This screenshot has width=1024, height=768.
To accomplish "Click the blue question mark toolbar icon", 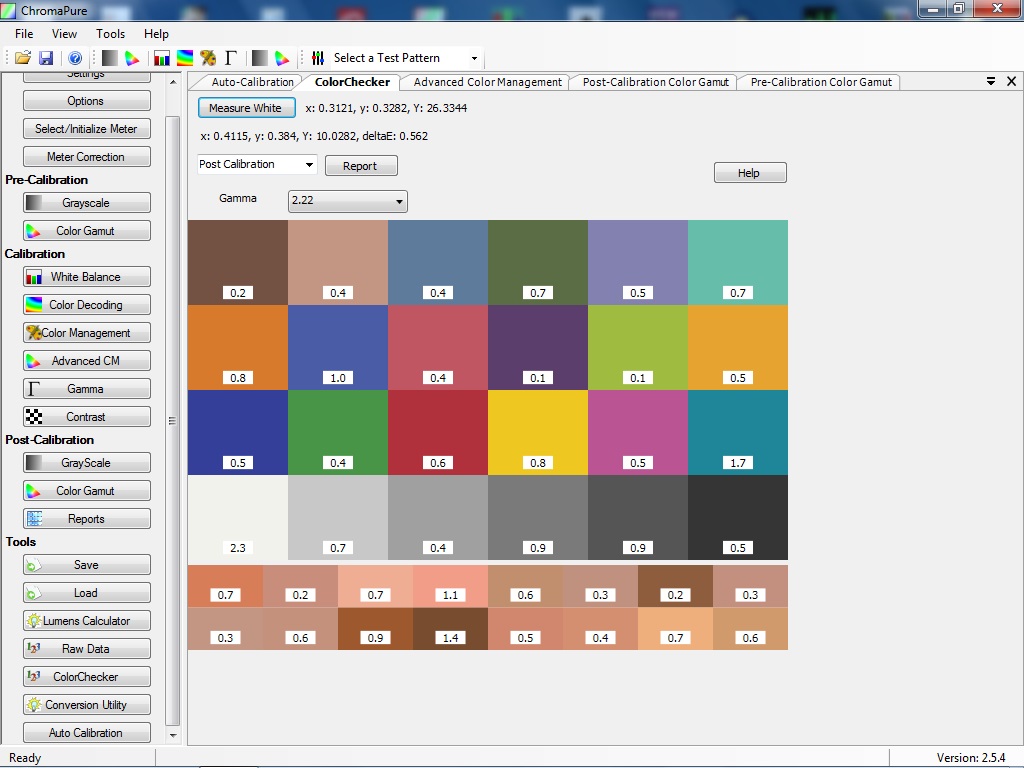I will [74, 58].
